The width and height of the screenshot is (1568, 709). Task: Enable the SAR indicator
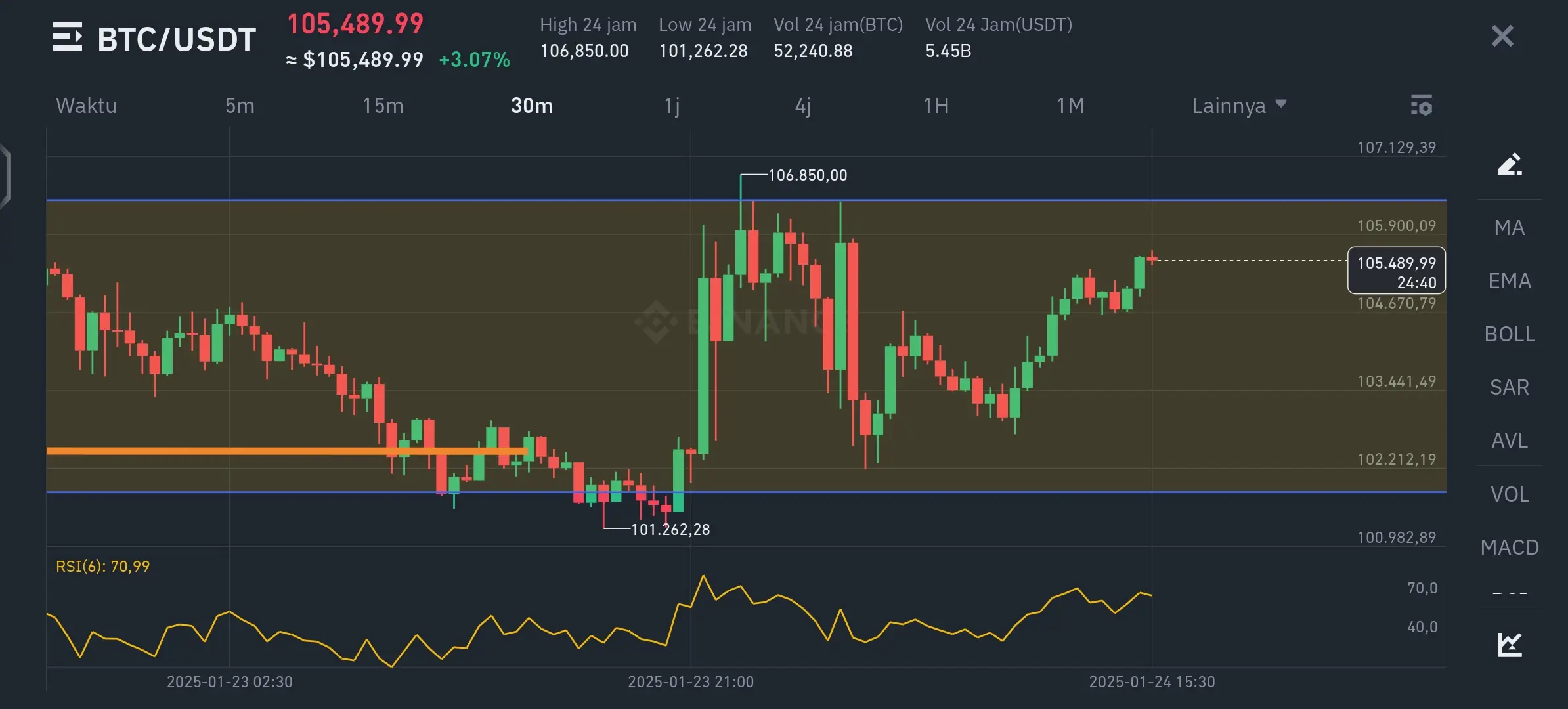point(1509,387)
